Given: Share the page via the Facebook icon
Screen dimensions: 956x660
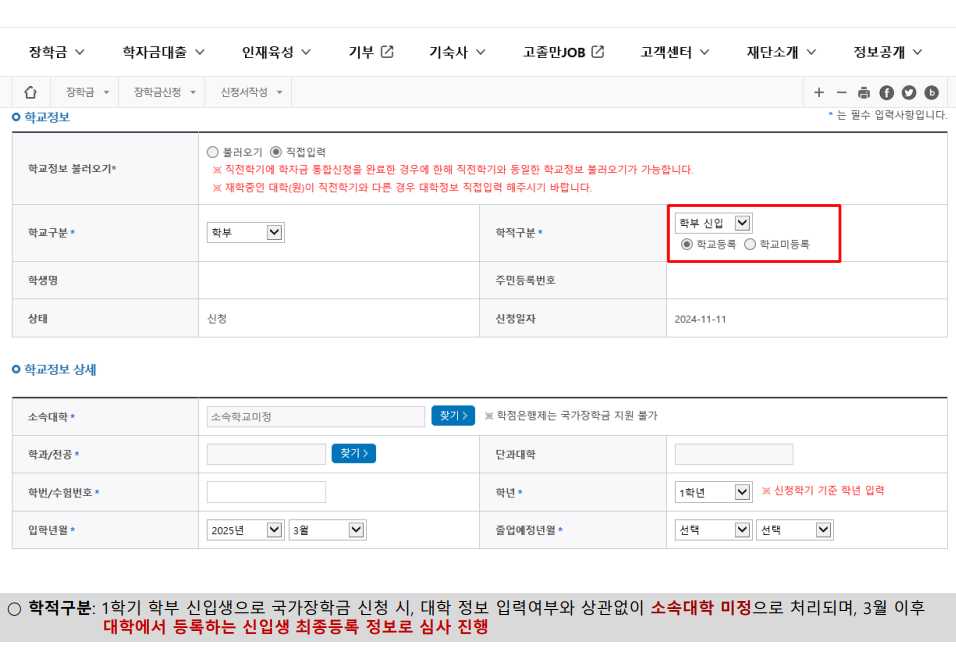Looking at the screenshot, I should point(886,93).
